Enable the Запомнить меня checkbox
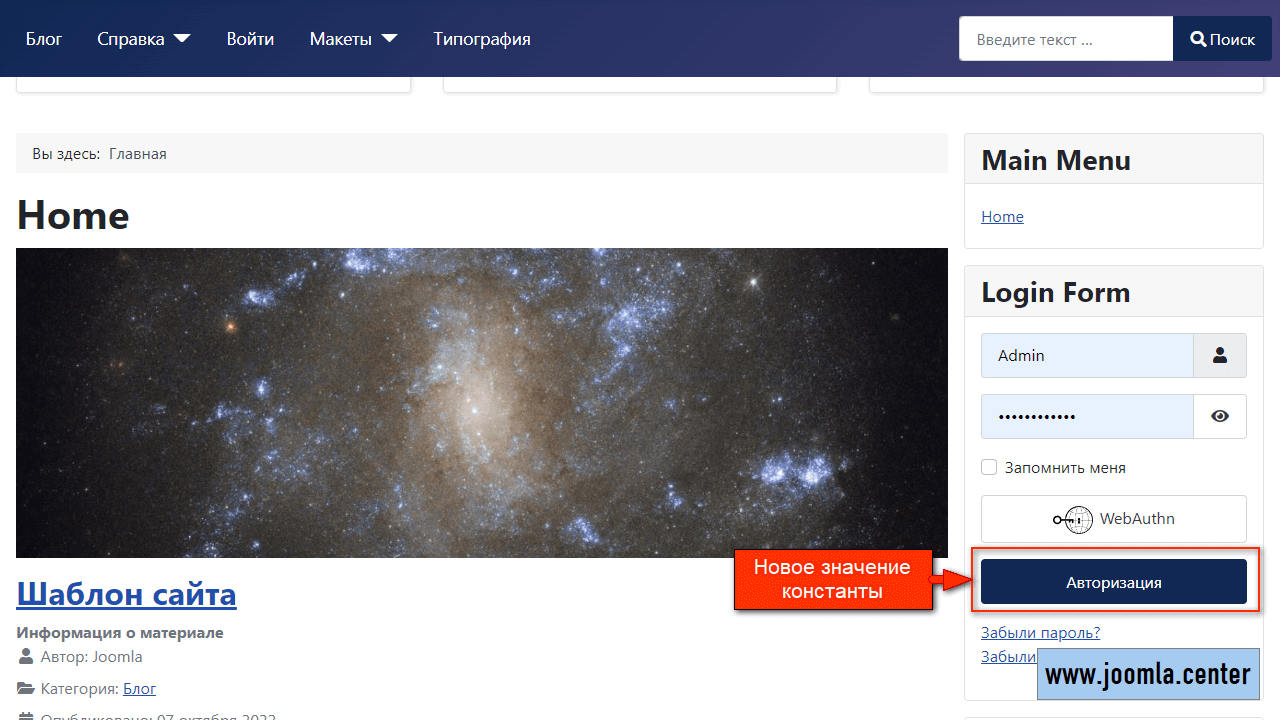The height and width of the screenshot is (720, 1280). point(989,468)
